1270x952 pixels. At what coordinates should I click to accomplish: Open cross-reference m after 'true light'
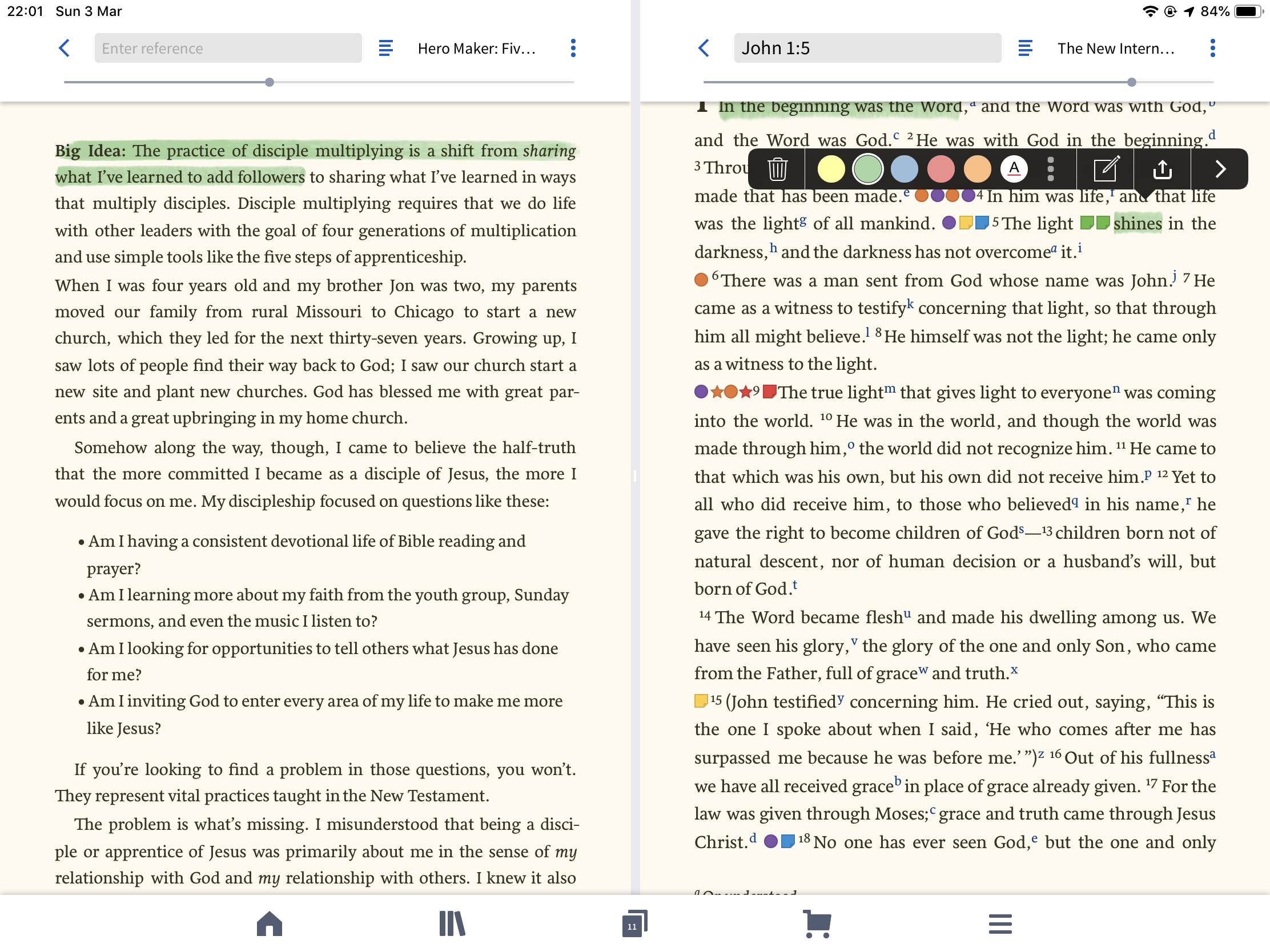[889, 389]
